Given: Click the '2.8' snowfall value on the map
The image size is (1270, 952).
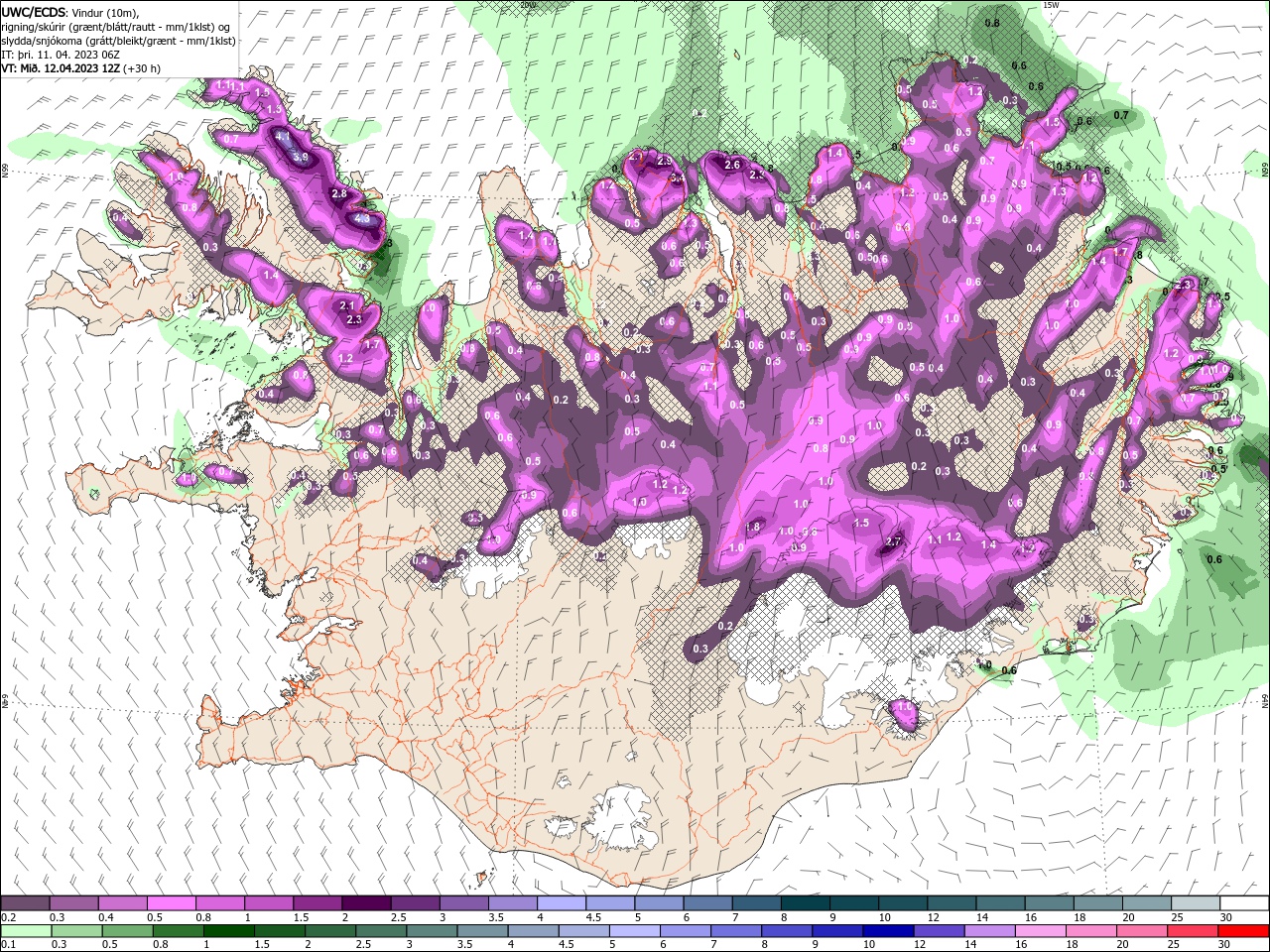Looking at the screenshot, I should 339,193.
